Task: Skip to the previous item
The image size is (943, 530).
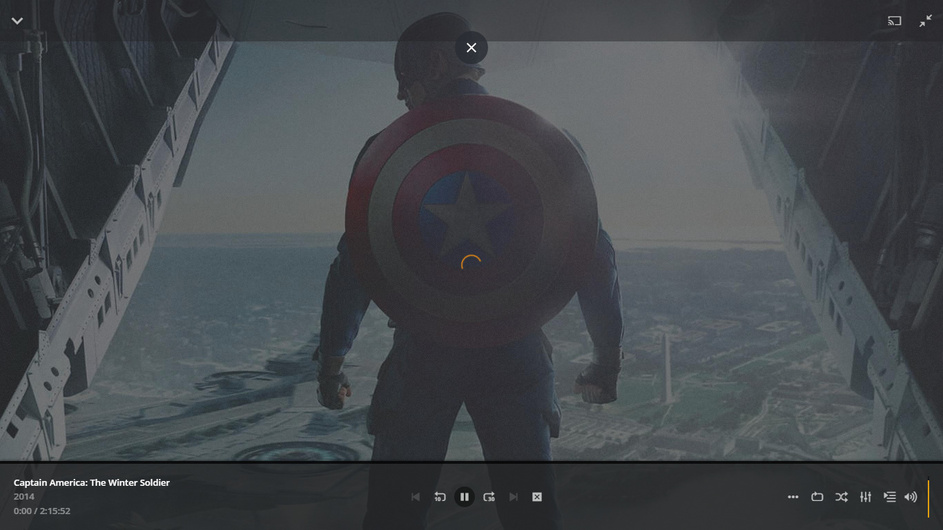Action: (416, 497)
